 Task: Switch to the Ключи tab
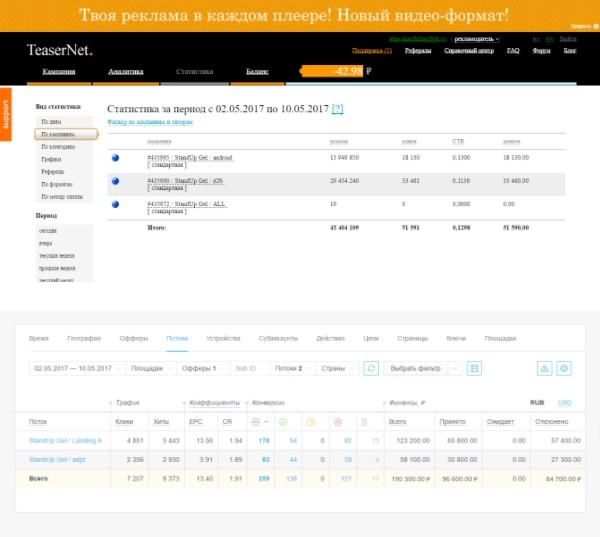click(x=456, y=338)
